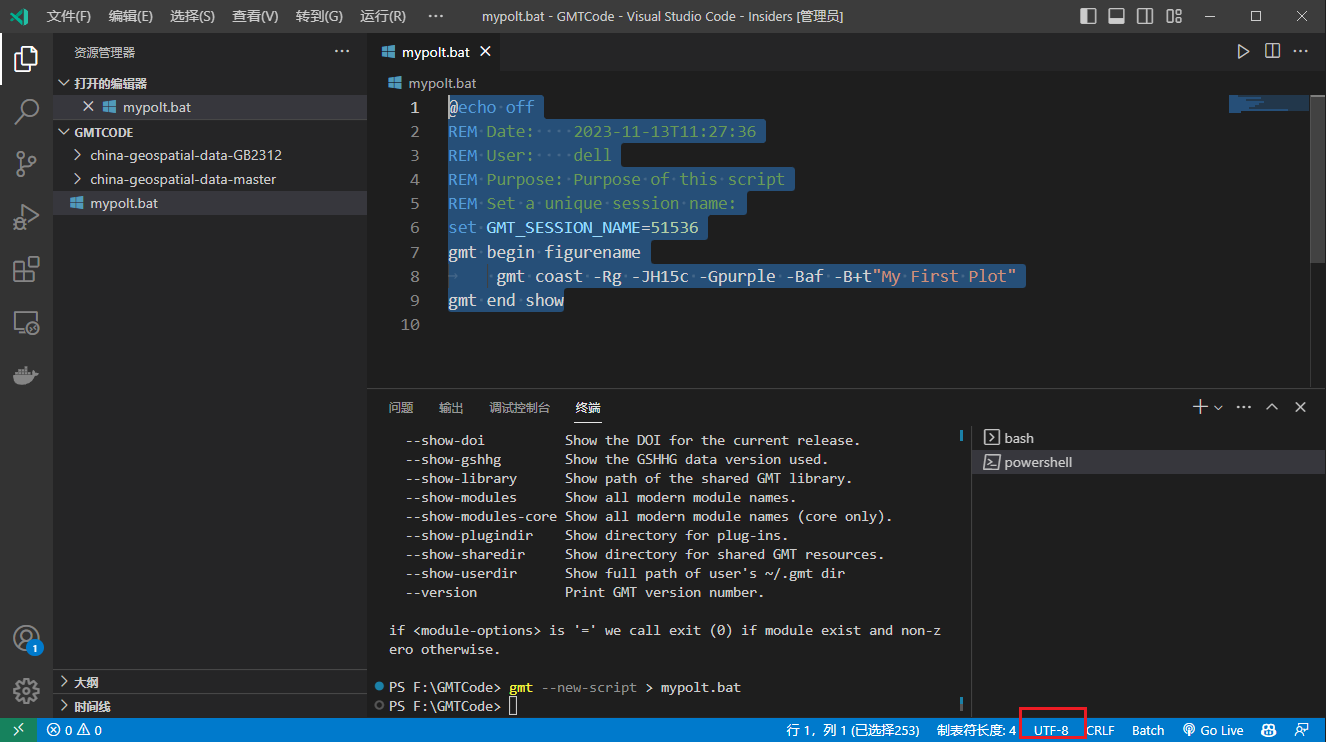Open mypolt.bat in GMTCODE file tree

click(x=210, y=203)
